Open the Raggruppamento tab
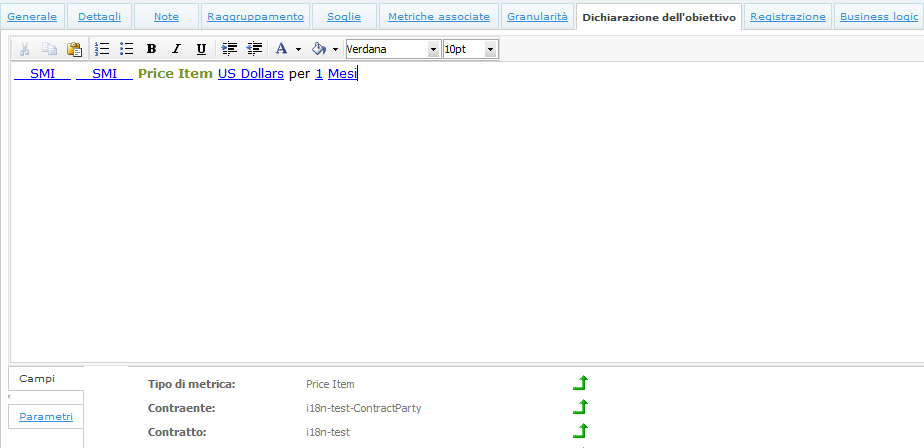This screenshot has width=924, height=448. (255, 17)
